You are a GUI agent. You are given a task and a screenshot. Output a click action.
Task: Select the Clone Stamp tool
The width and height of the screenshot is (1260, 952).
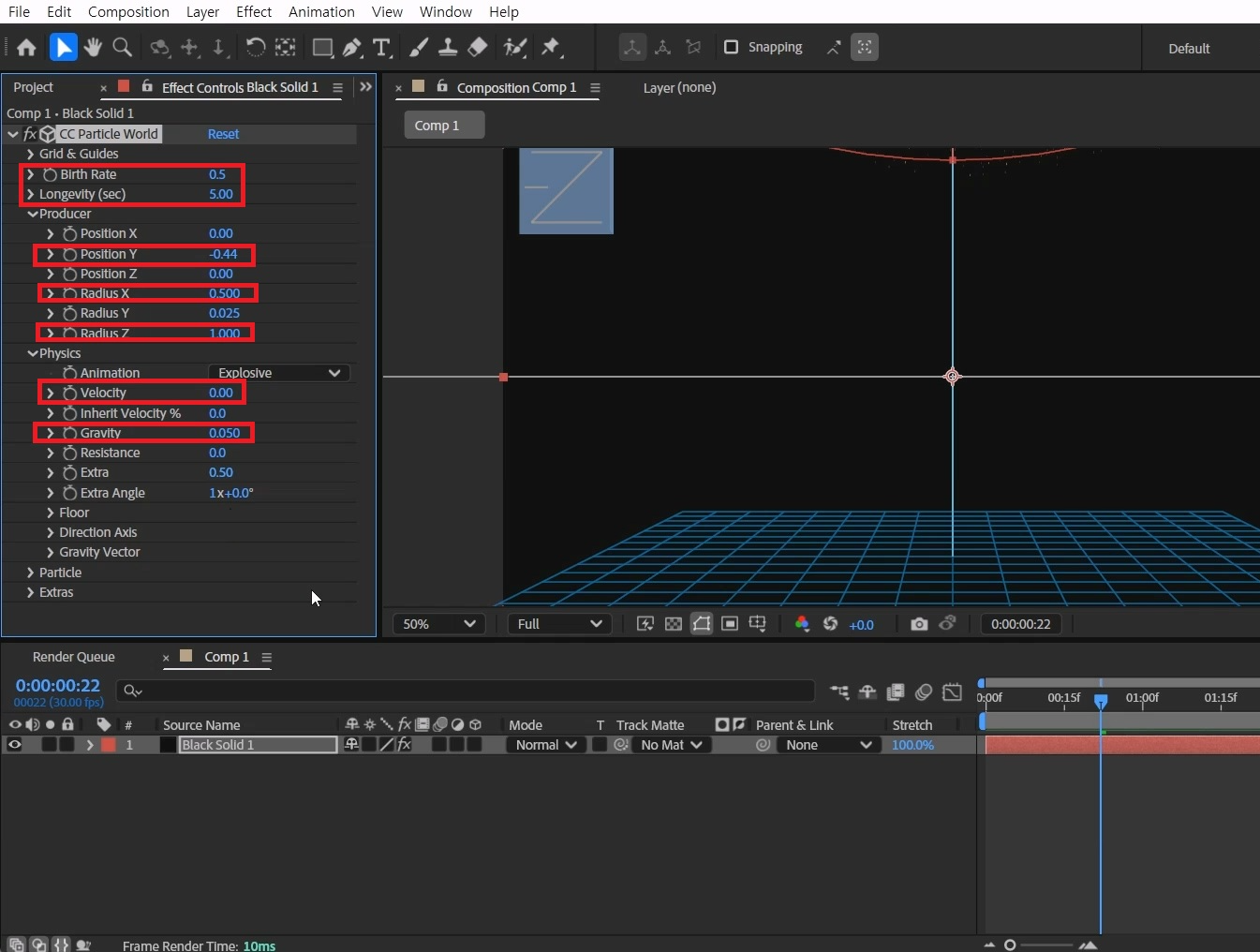point(448,47)
